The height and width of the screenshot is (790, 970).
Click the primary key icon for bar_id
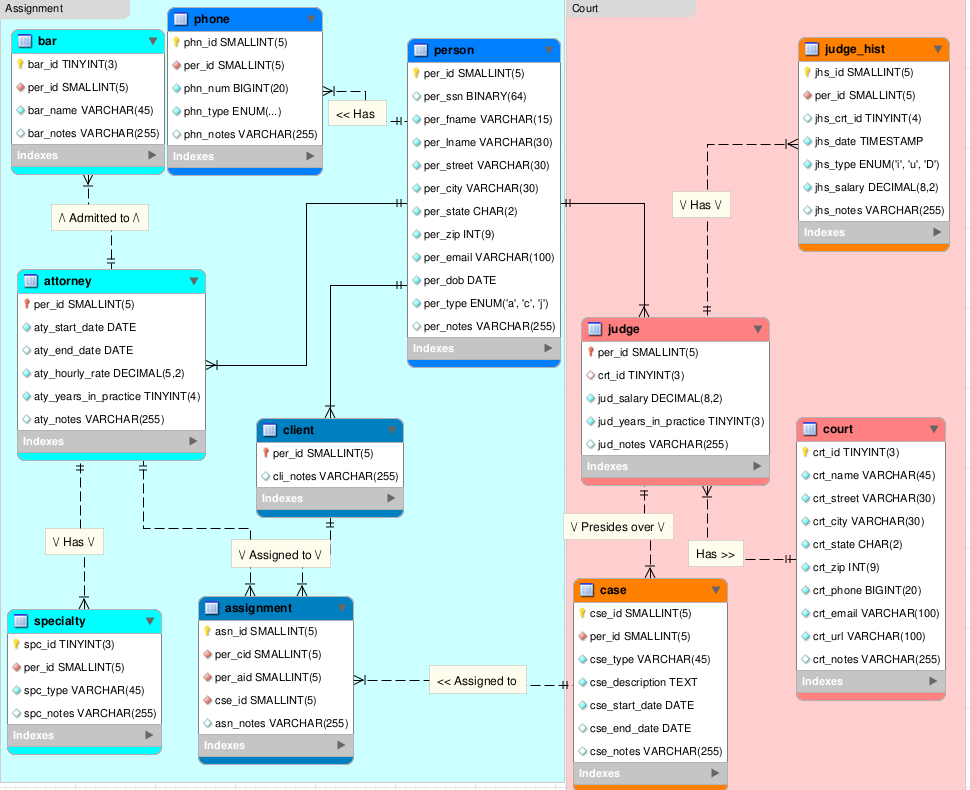tap(20, 64)
